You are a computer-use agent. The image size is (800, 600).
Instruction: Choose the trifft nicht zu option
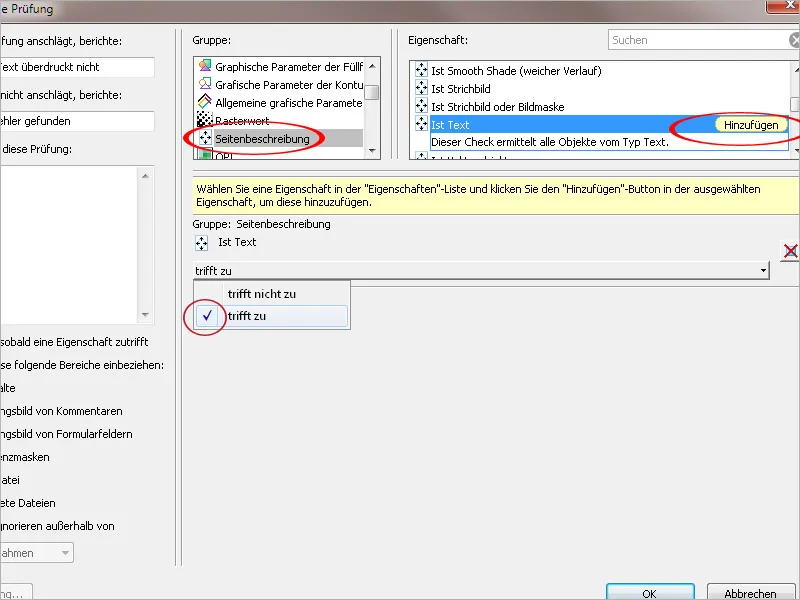point(272,293)
